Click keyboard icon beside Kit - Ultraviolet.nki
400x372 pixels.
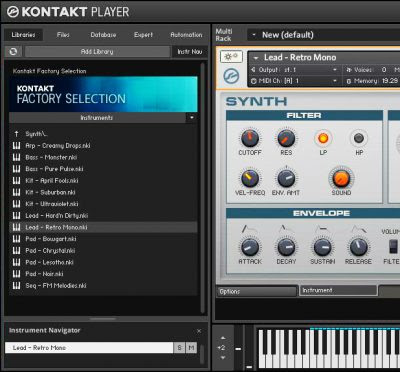point(16,204)
